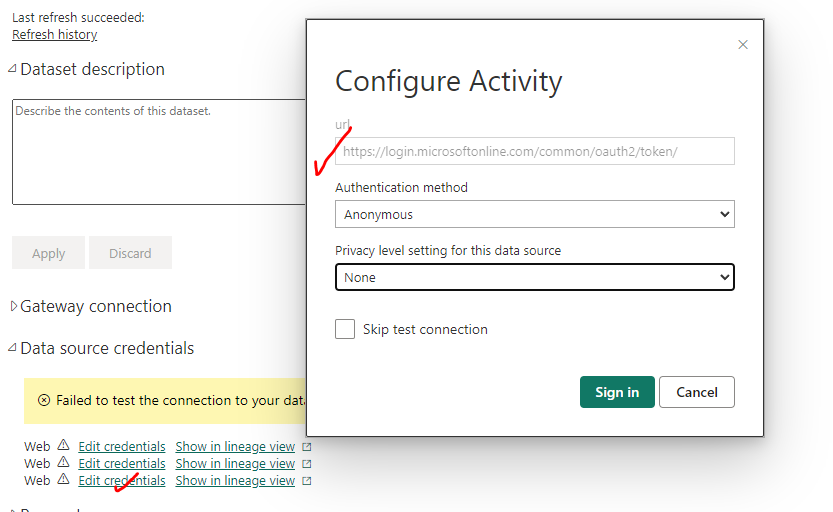
Task: Check the Skip test connection checkbox
Action: click(345, 329)
